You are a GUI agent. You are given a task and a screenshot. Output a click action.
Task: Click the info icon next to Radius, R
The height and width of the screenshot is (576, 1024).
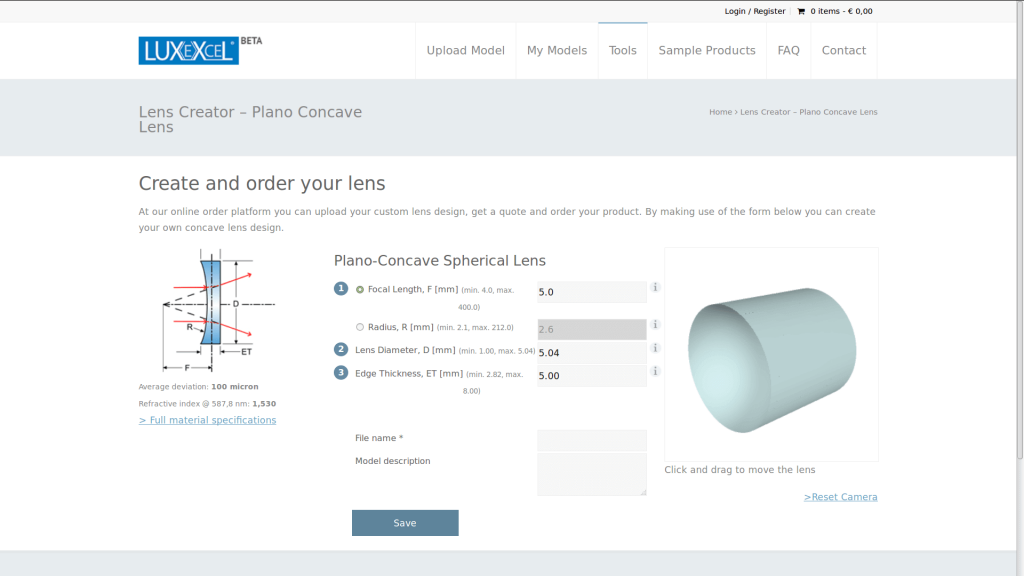(655, 324)
